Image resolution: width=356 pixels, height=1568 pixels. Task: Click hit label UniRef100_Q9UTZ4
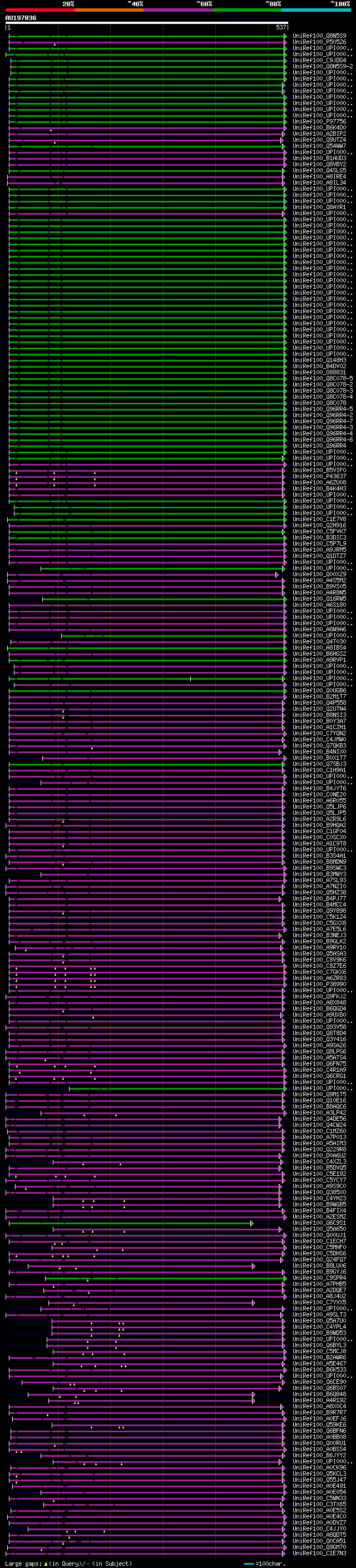pos(319,140)
